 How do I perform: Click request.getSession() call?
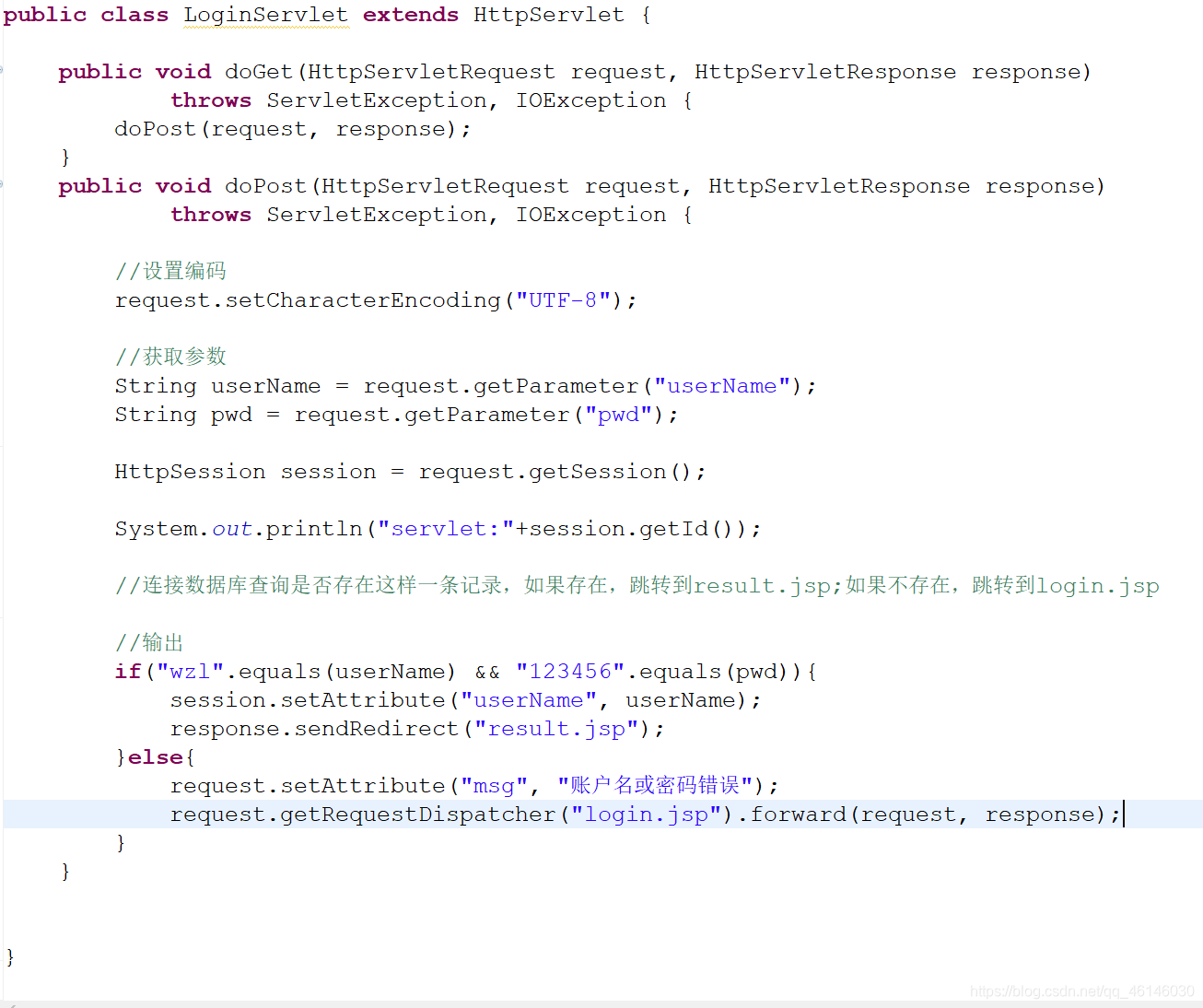(555, 472)
